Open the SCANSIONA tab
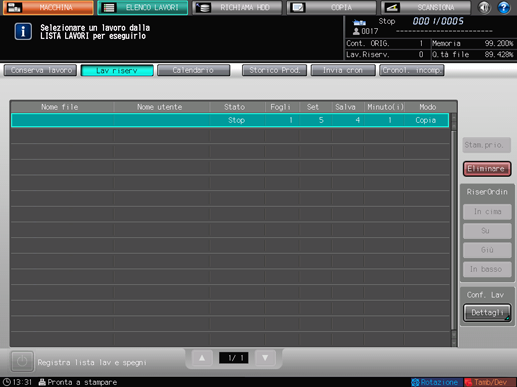This screenshot has width=517, height=387. pyautogui.click(x=426, y=7)
